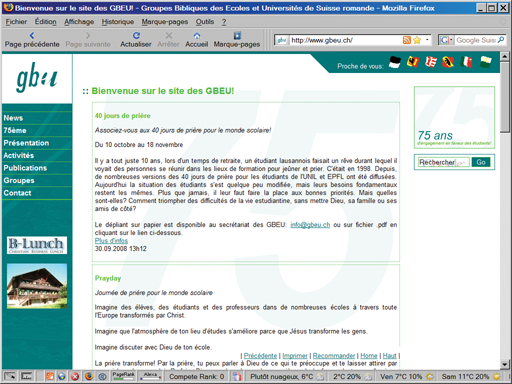
Task: Open the Outils menu
Action: 205,22
